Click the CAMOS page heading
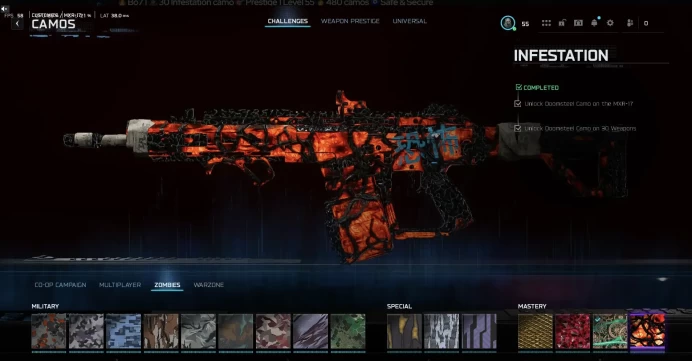Viewport: 692px width, 361px height. pyautogui.click(x=53, y=24)
